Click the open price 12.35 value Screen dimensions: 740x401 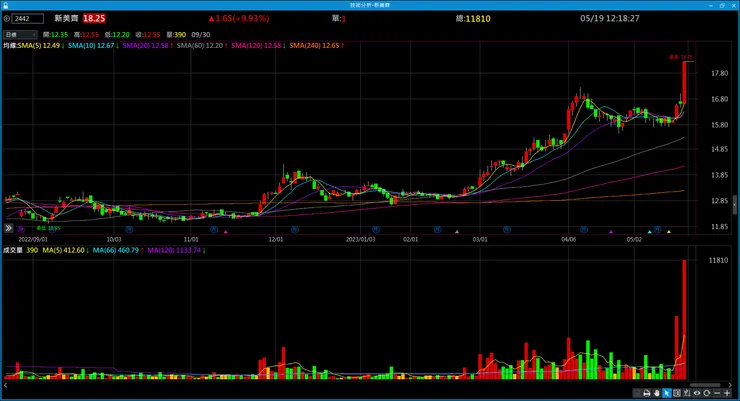point(59,35)
